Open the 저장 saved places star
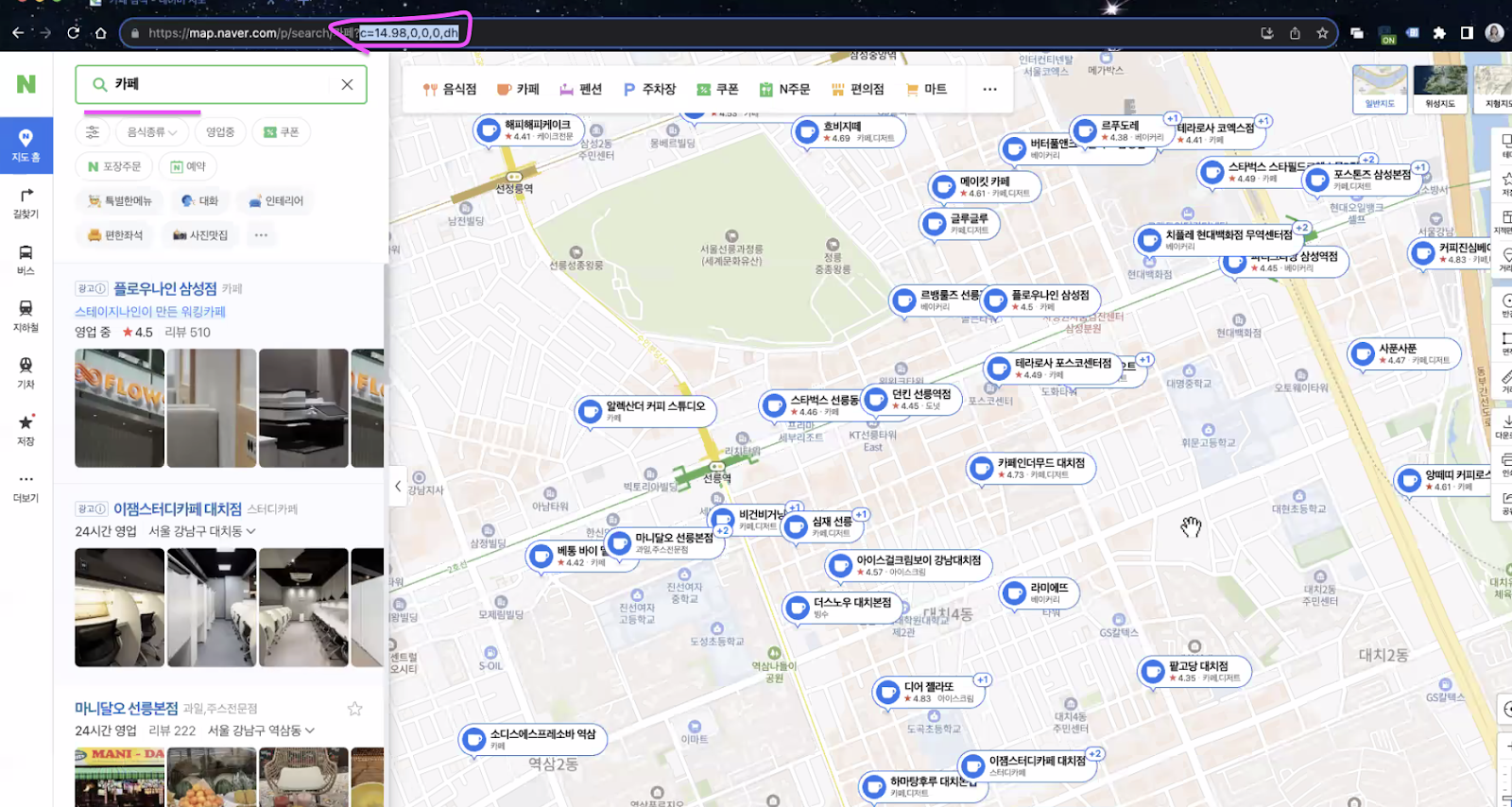Image resolution: width=1512 pixels, height=807 pixels. point(26,430)
